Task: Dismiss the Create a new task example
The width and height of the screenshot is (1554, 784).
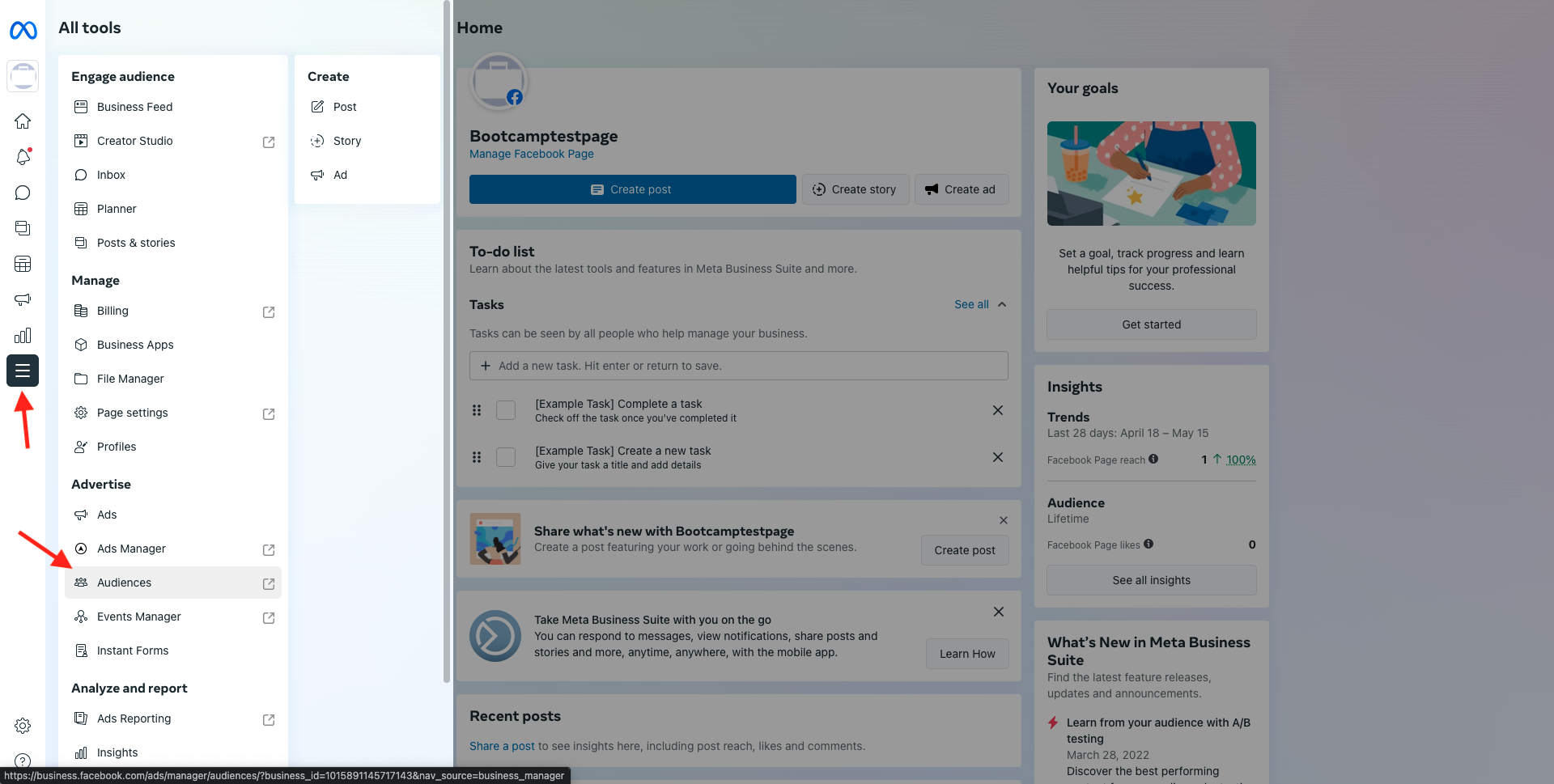Action: pos(998,457)
